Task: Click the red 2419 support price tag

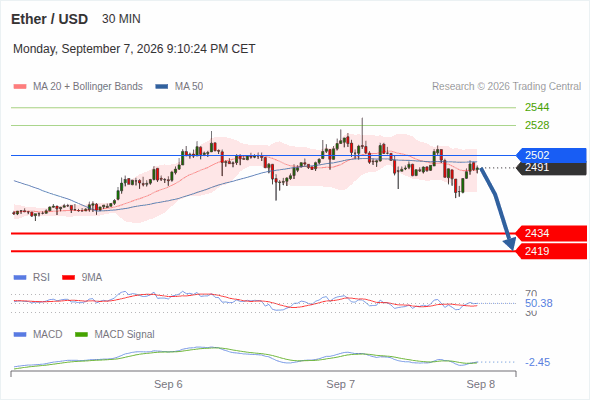Action: click(551, 251)
